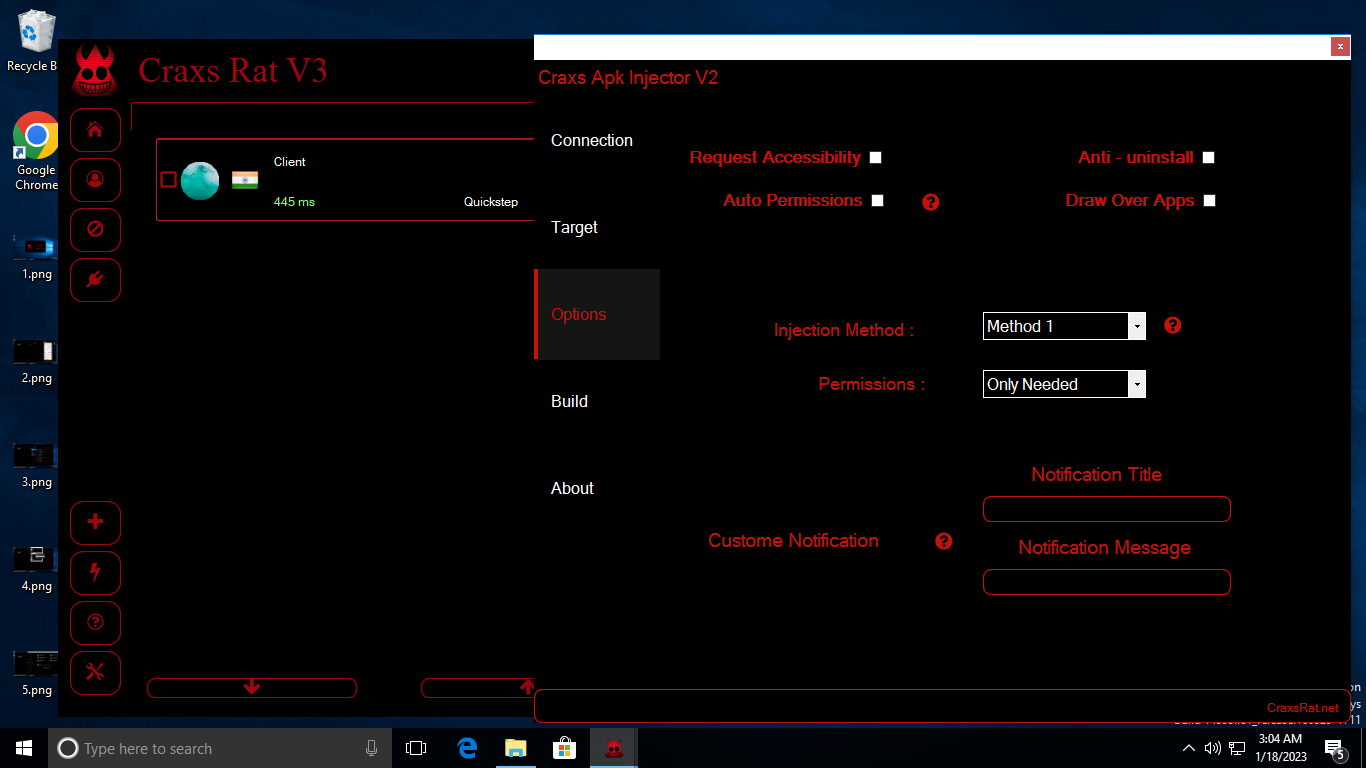
Task: Open the Permissions dropdown
Action: [x=1064, y=384]
